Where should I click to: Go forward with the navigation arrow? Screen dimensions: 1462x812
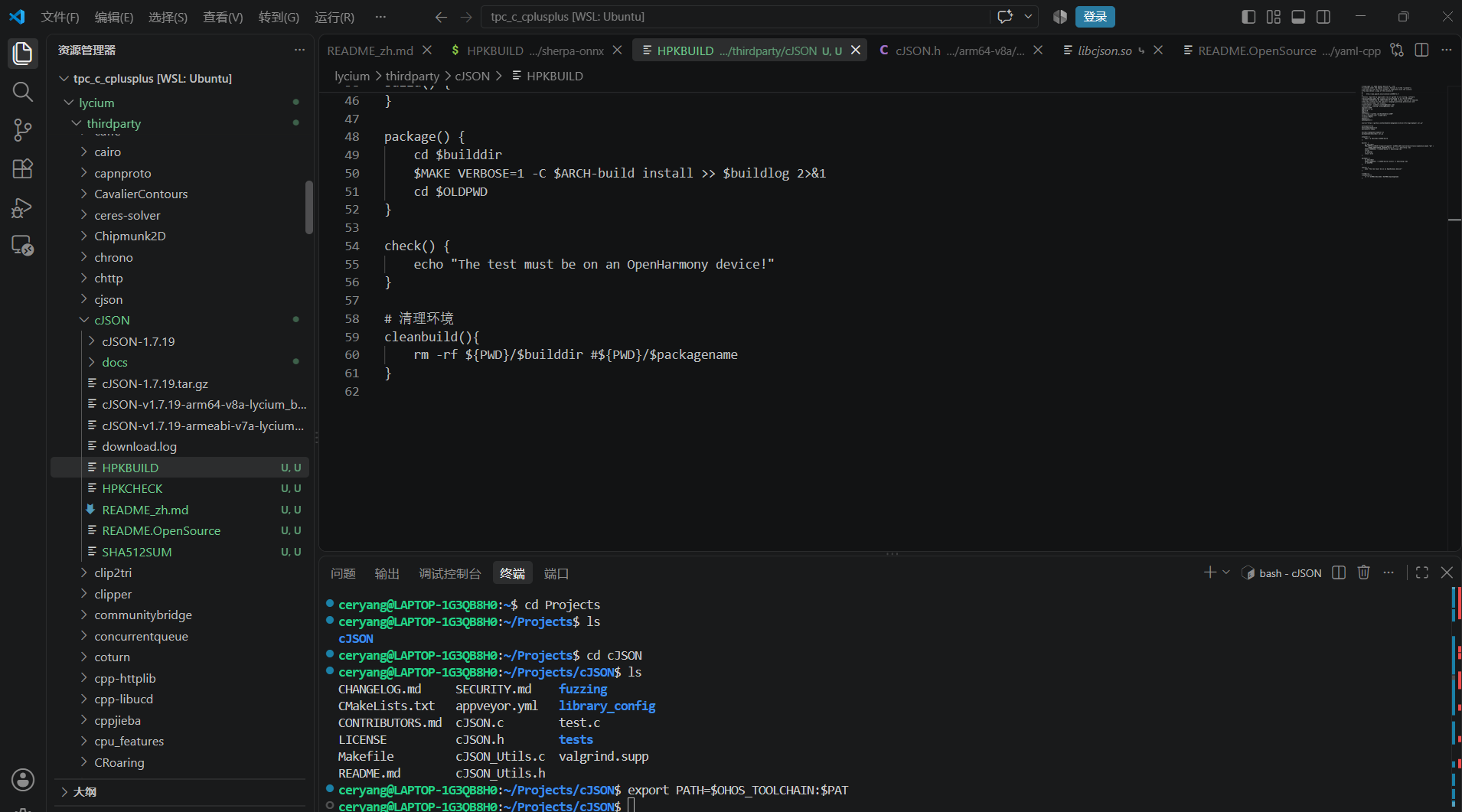(x=466, y=17)
